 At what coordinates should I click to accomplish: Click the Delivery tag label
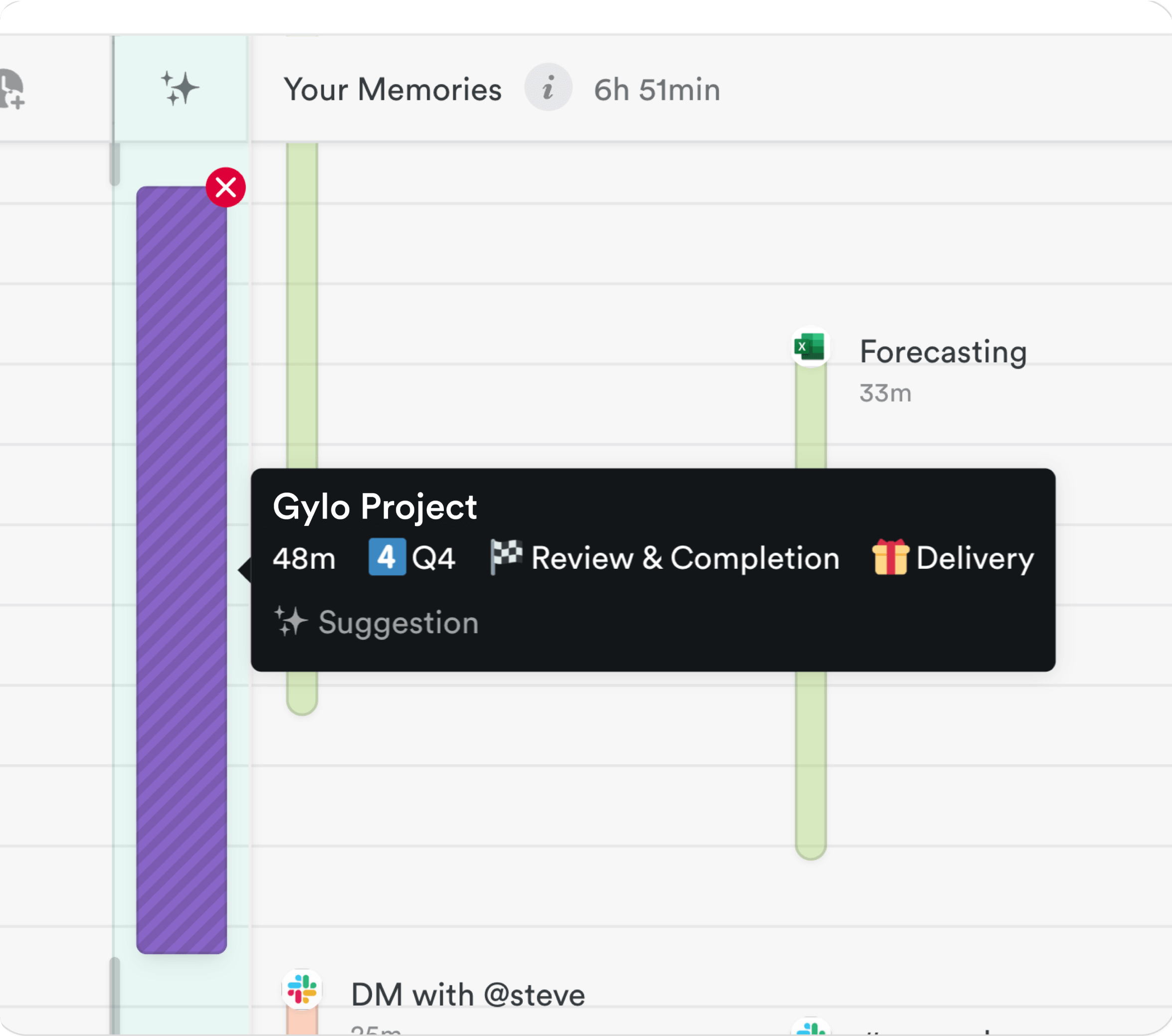tap(975, 558)
